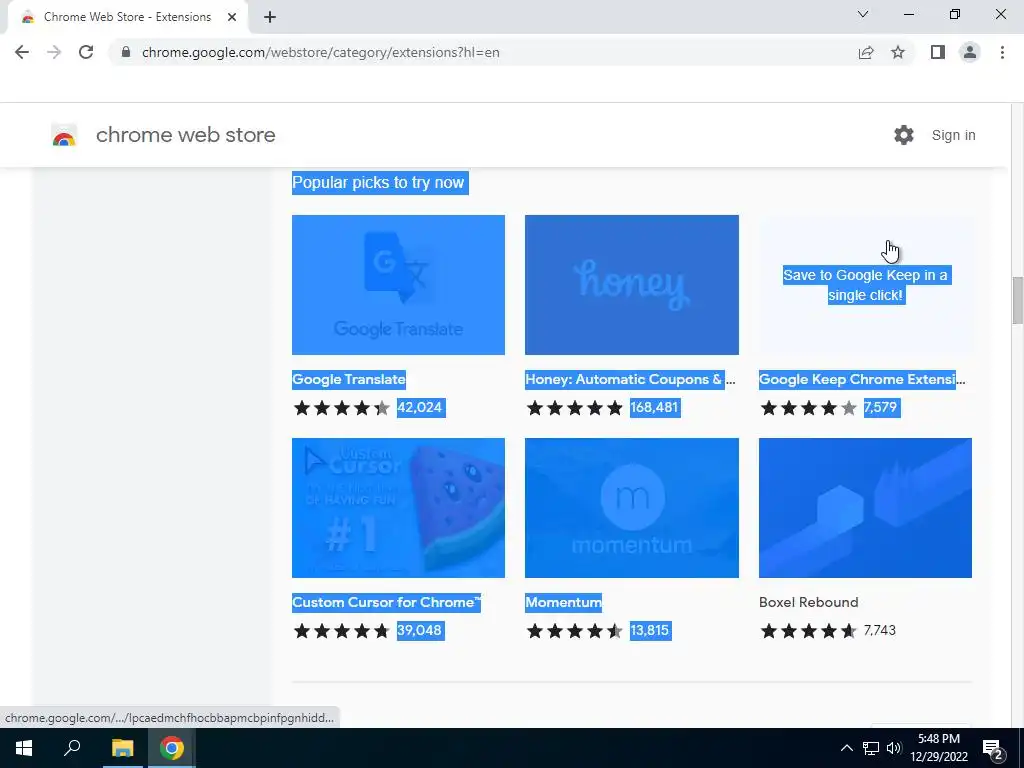Click the Momentum star rating

(x=575, y=631)
